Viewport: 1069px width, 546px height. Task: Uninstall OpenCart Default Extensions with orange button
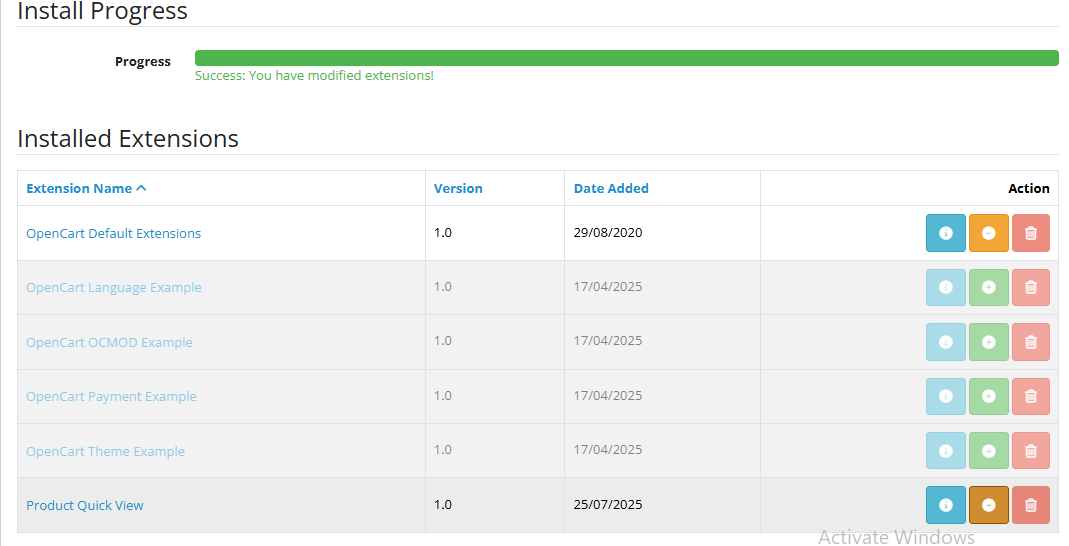point(988,233)
